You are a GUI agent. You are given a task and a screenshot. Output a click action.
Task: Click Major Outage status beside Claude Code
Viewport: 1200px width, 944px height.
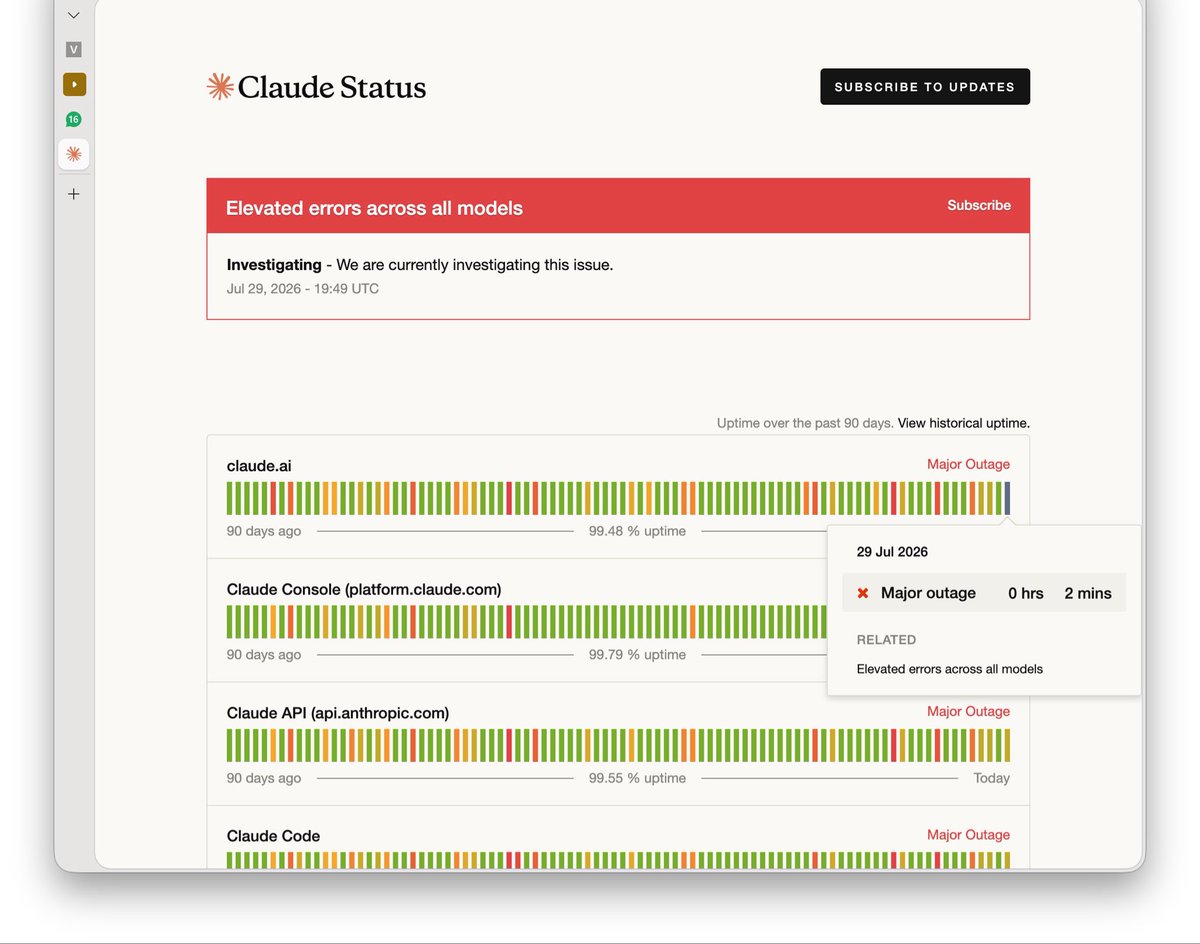coord(968,834)
